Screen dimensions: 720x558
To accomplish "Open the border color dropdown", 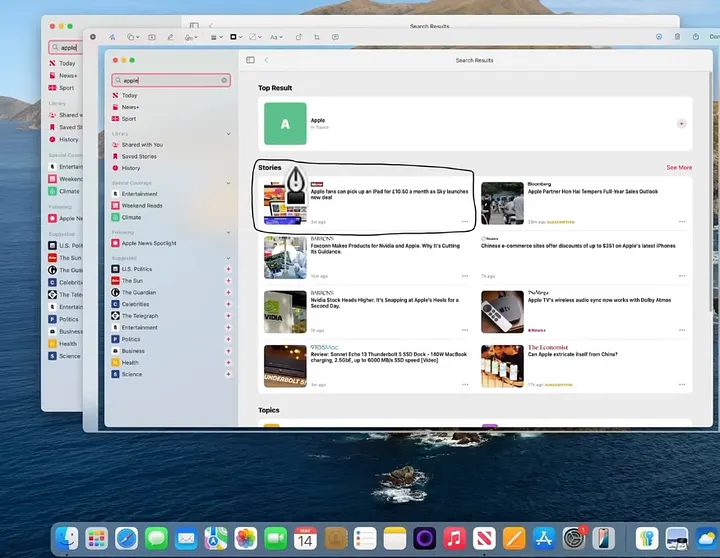I will point(236,37).
